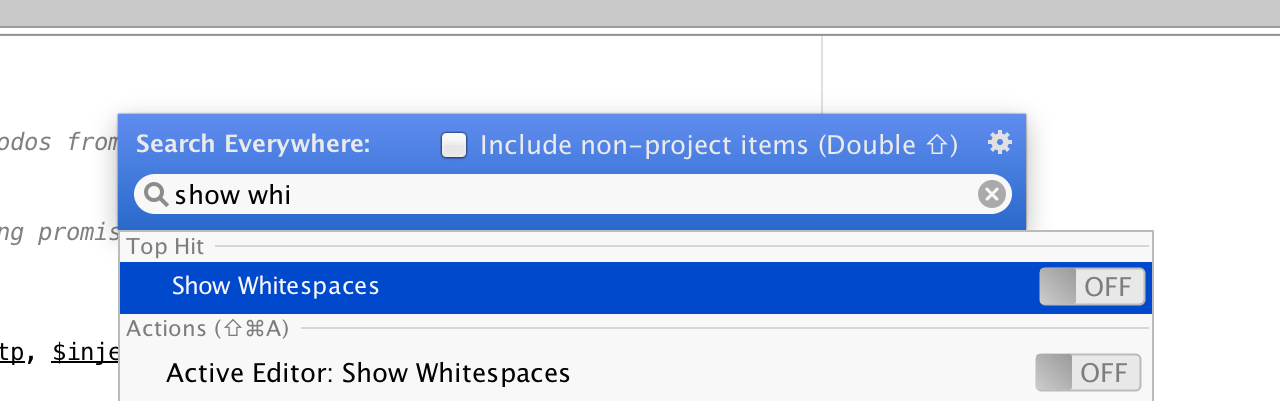
Task: Enable Include non-project items checkbox
Action: pyautogui.click(x=455, y=146)
